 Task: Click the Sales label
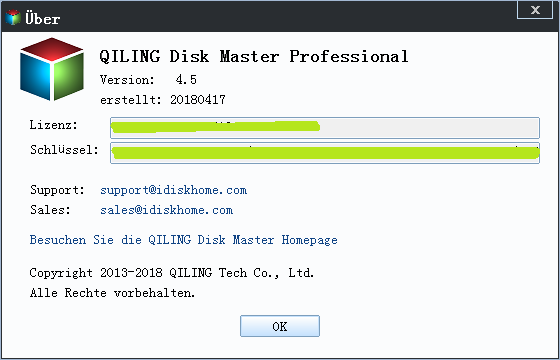(50, 210)
